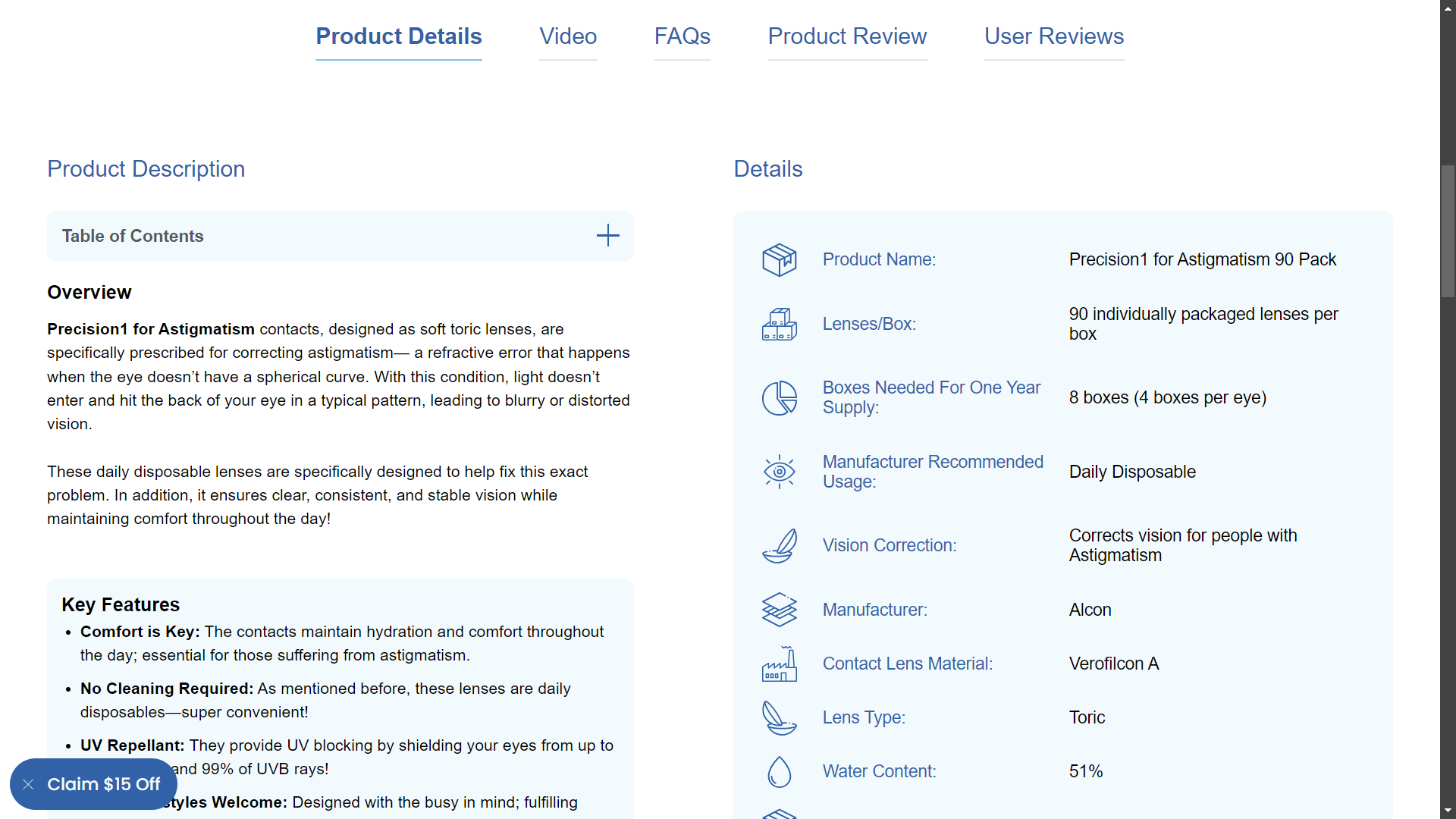Click the Vision Correction contact lens icon

click(779, 546)
